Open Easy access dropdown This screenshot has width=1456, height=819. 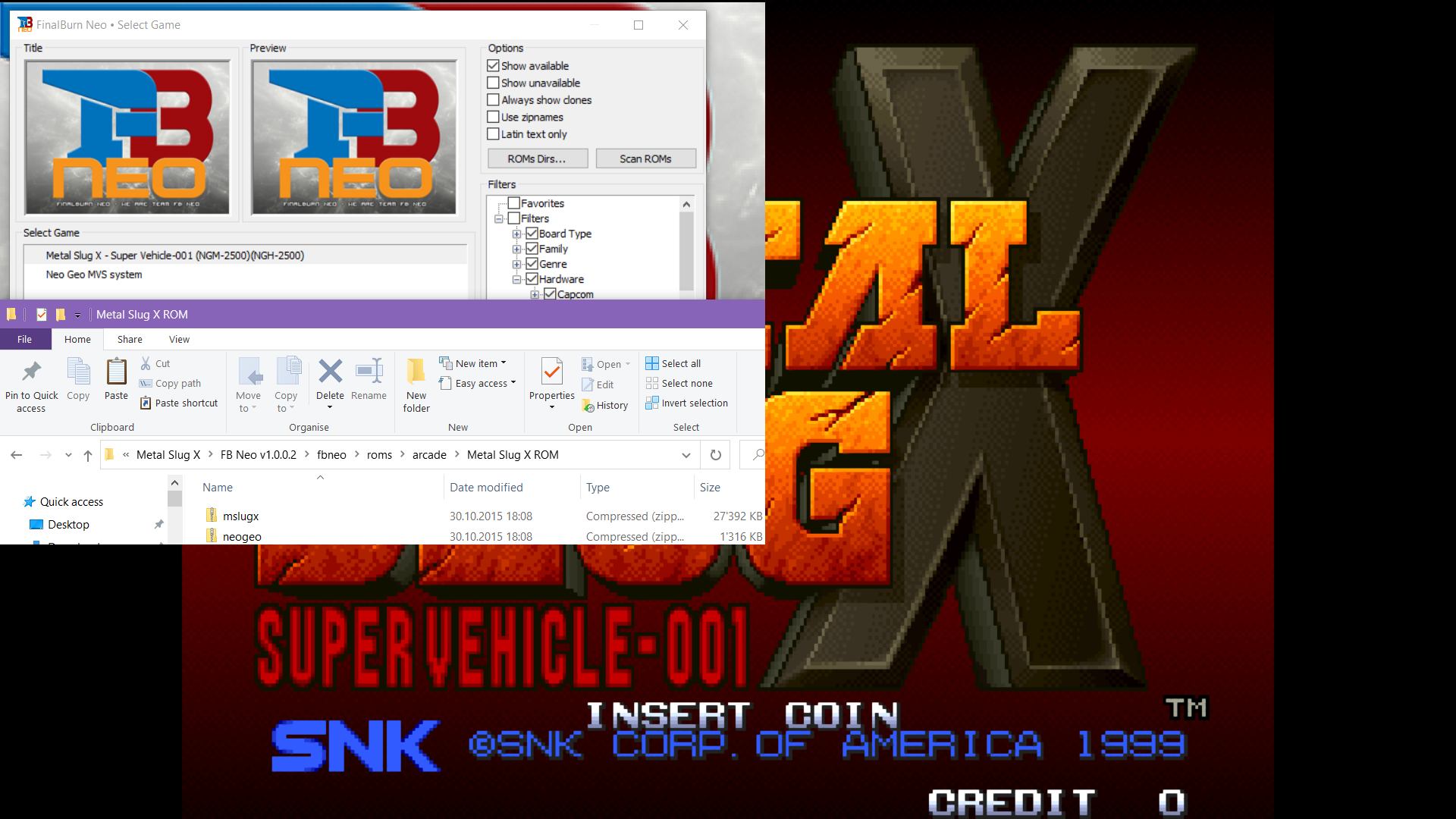(478, 384)
